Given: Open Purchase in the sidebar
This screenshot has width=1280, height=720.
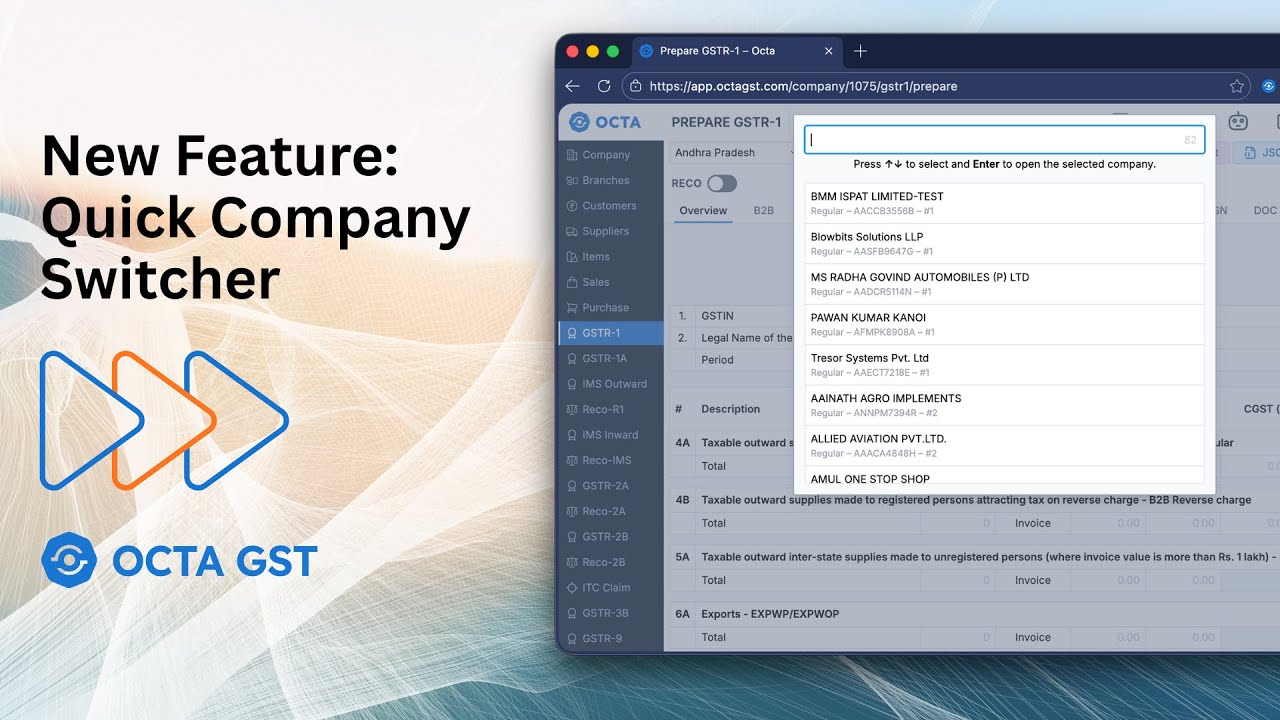Looking at the screenshot, I should pos(610,308).
